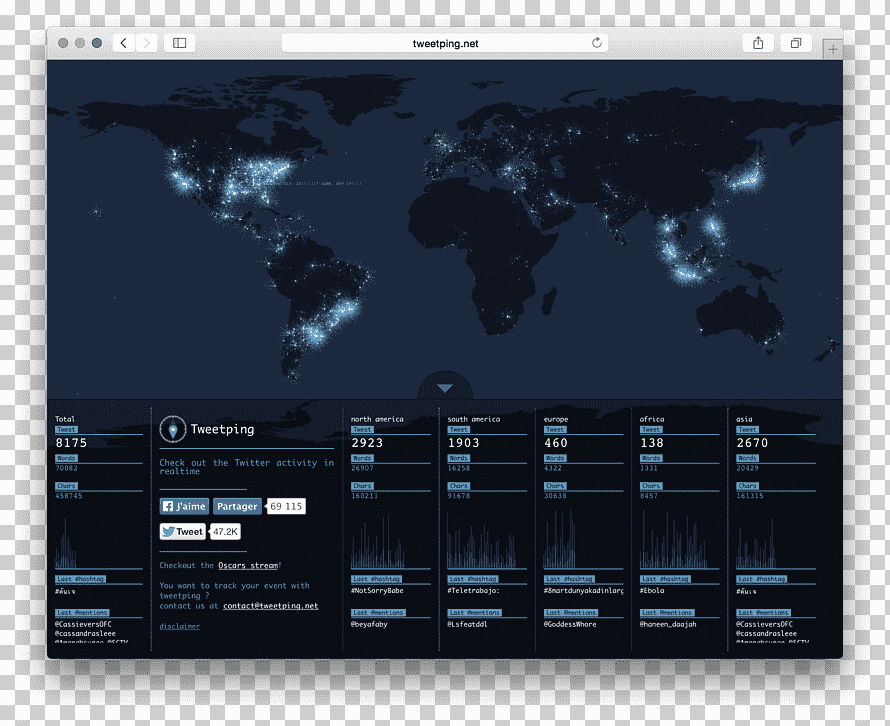Show all tabs overview icon
Screen dimensions: 890x726
point(796,43)
